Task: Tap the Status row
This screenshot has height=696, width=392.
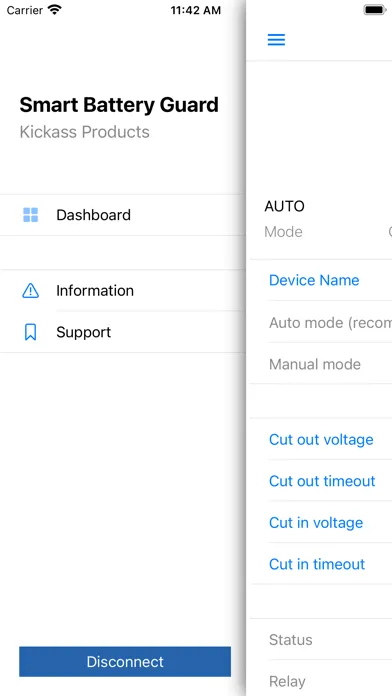Action: (321, 640)
